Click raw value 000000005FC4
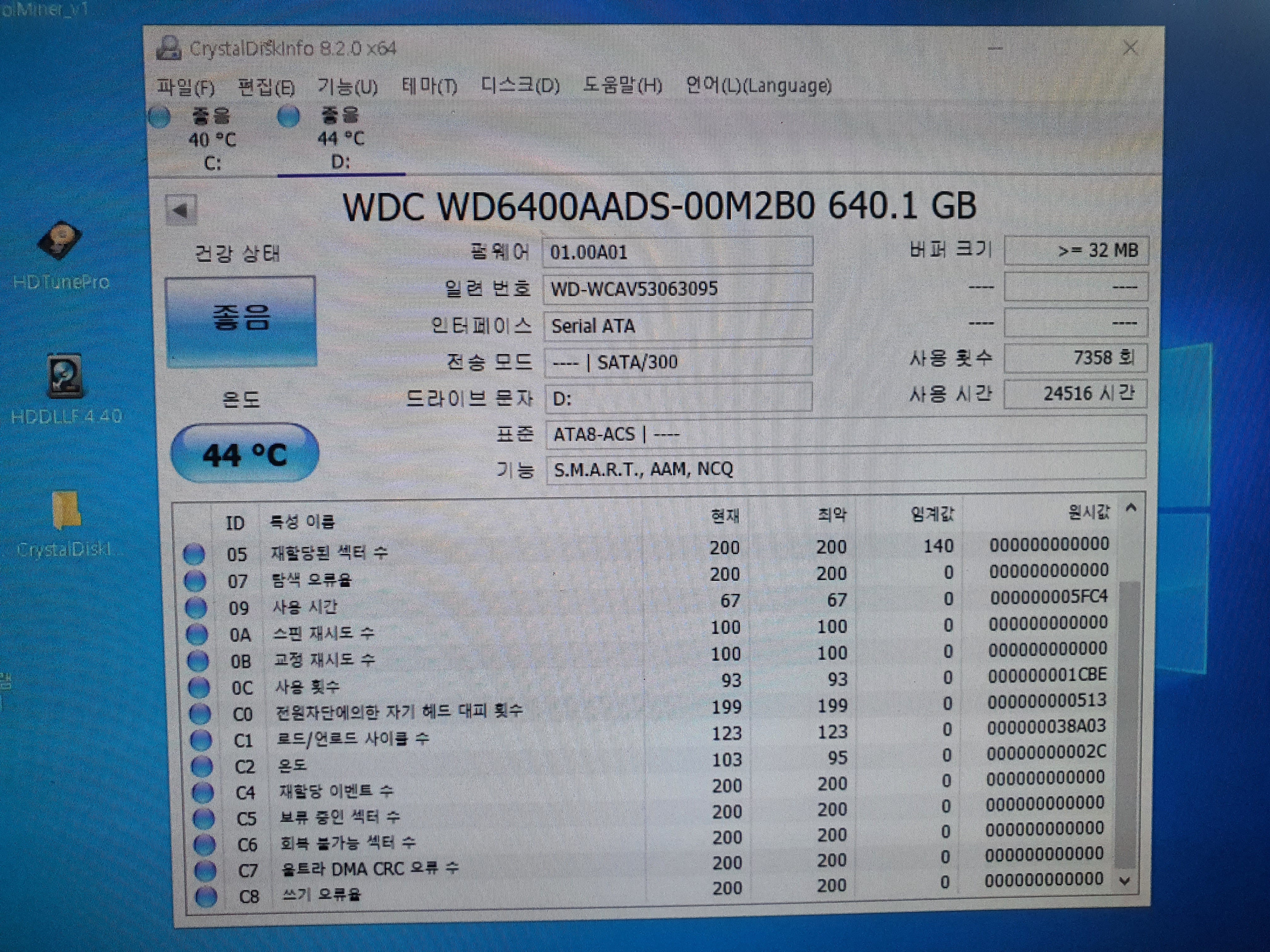This screenshot has width=1270, height=952. coord(1049,597)
